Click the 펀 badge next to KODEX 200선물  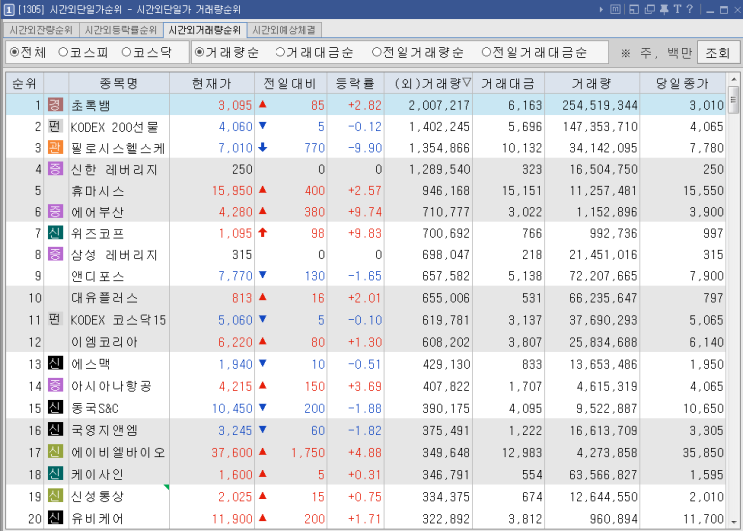click(x=55, y=126)
